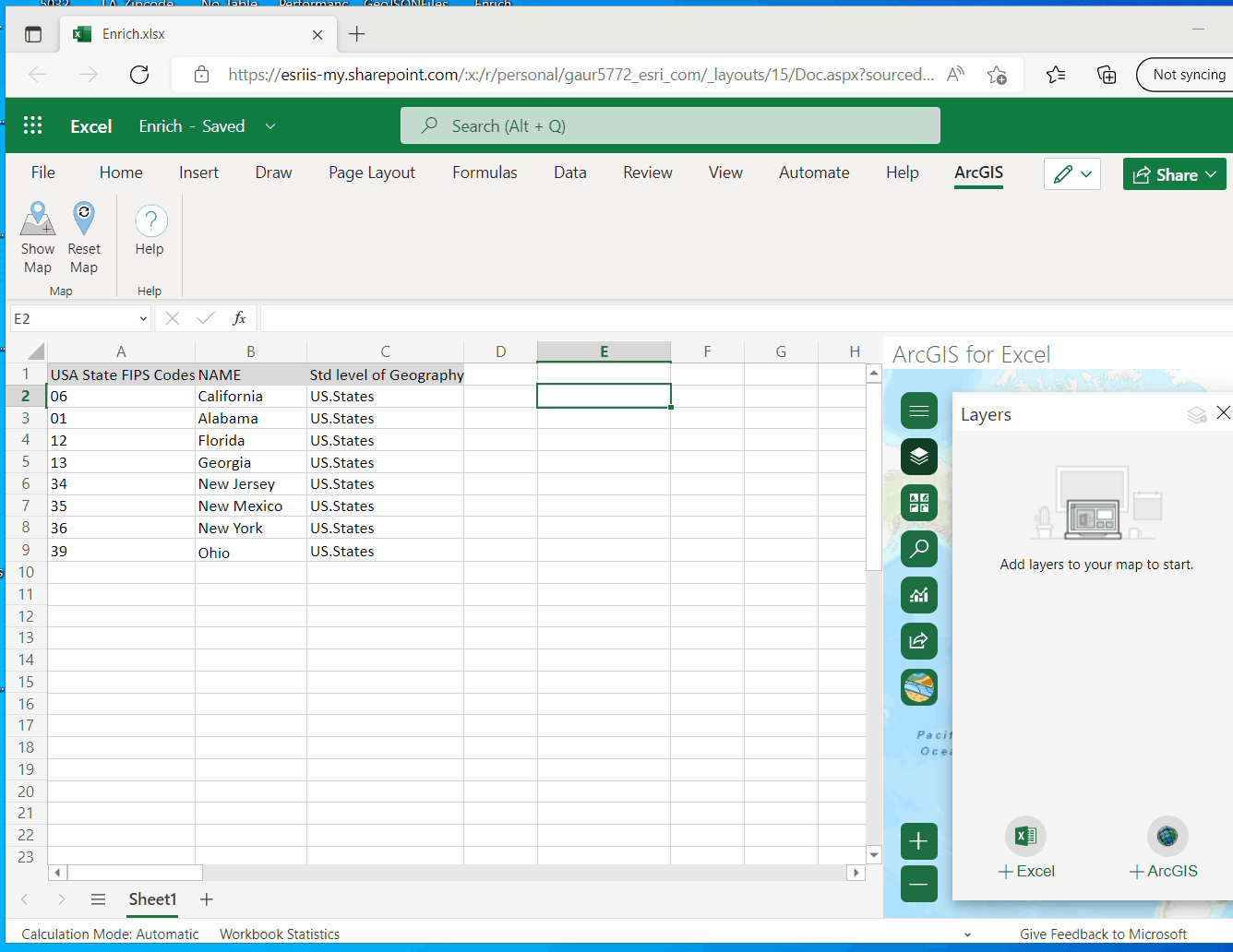Open the Basemap gallery tool
Screen dimensions: 1233x952
(x=919, y=503)
